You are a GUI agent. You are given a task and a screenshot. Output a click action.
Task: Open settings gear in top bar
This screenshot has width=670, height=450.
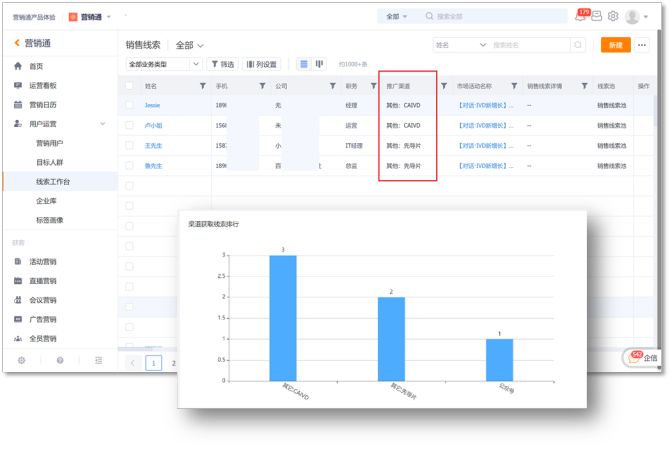(x=613, y=16)
